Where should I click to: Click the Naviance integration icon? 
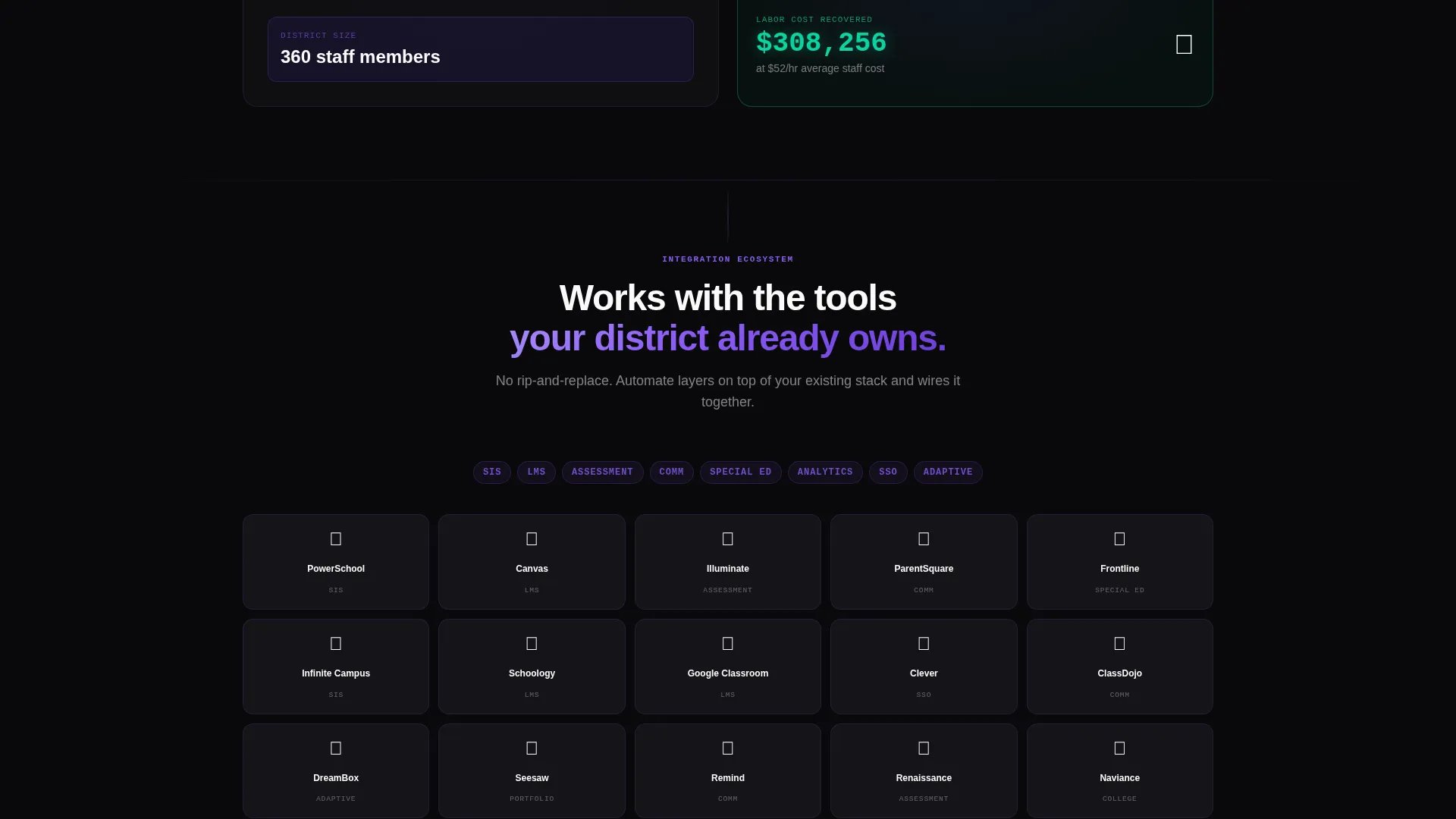(x=1119, y=748)
